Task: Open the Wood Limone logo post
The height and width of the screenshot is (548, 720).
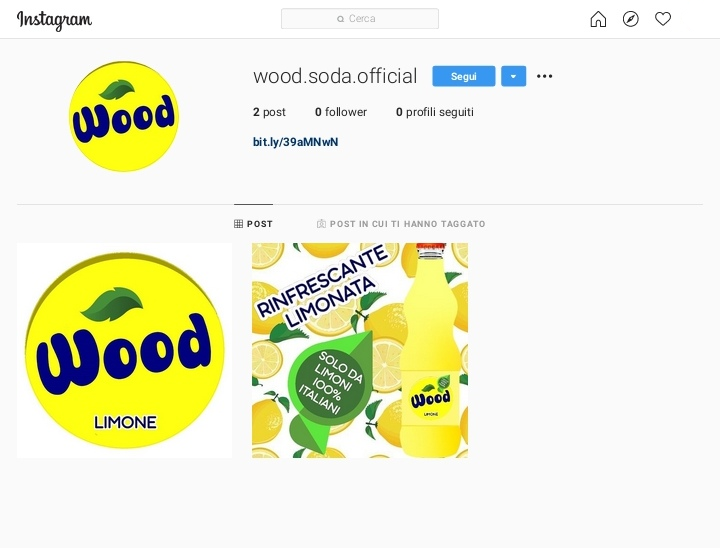Action: click(x=124, y=350)
